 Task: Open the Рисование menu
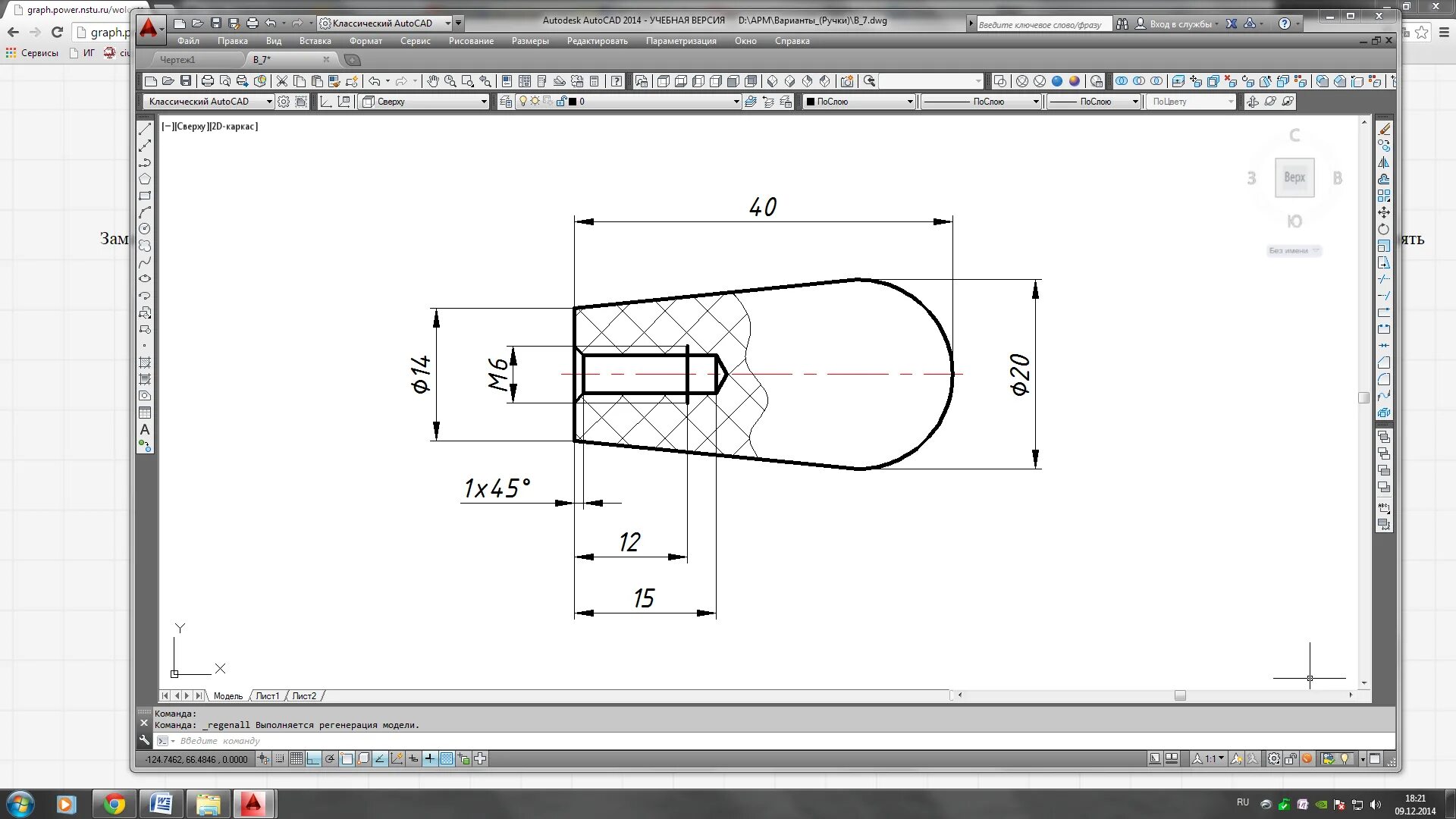[x=471, y=41]
